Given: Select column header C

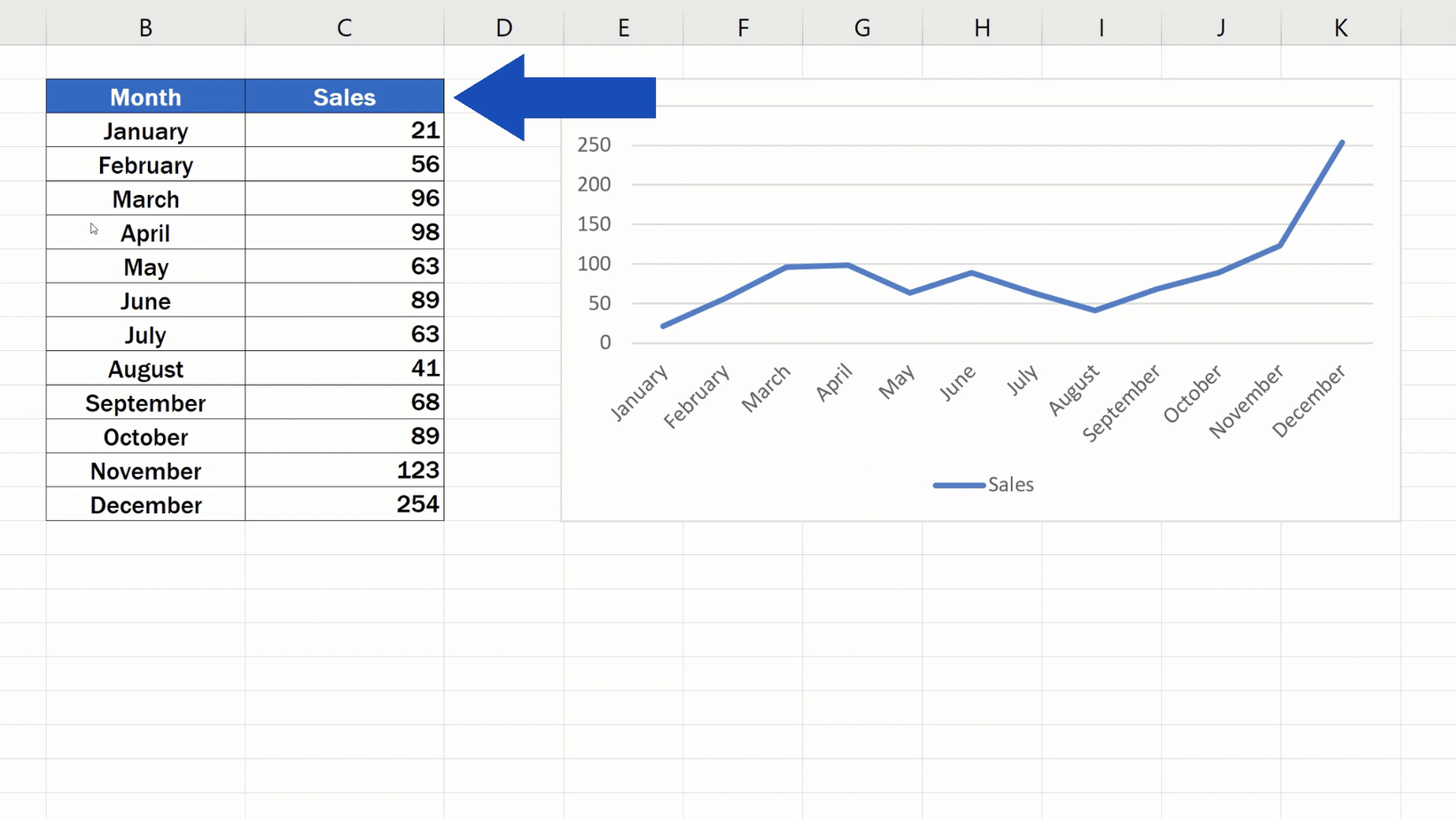Looking at the screenshot, I should pyautogui.click(x=344, y=27).
